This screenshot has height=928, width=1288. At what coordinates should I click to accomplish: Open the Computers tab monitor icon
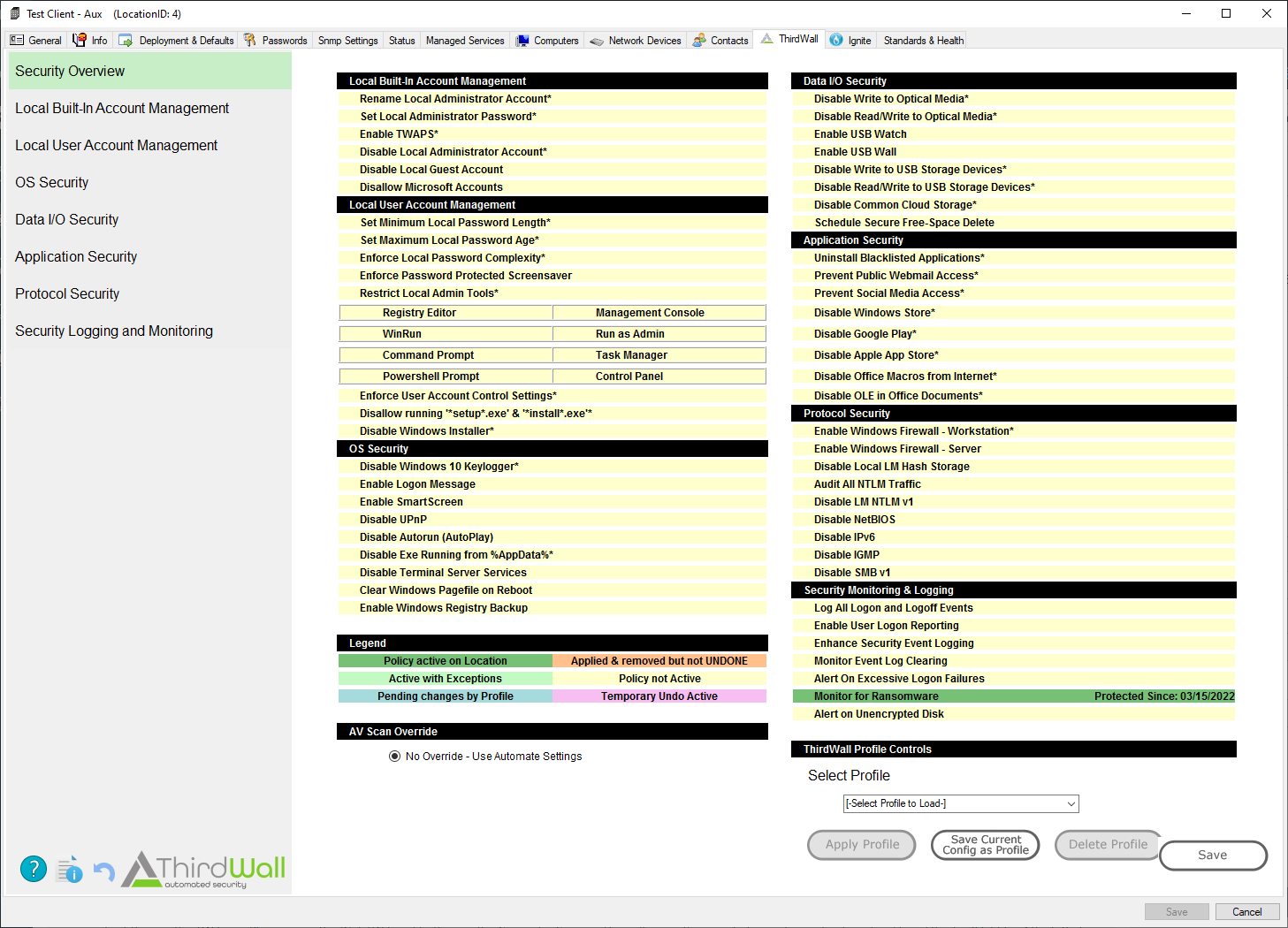[x=522, y=41]
